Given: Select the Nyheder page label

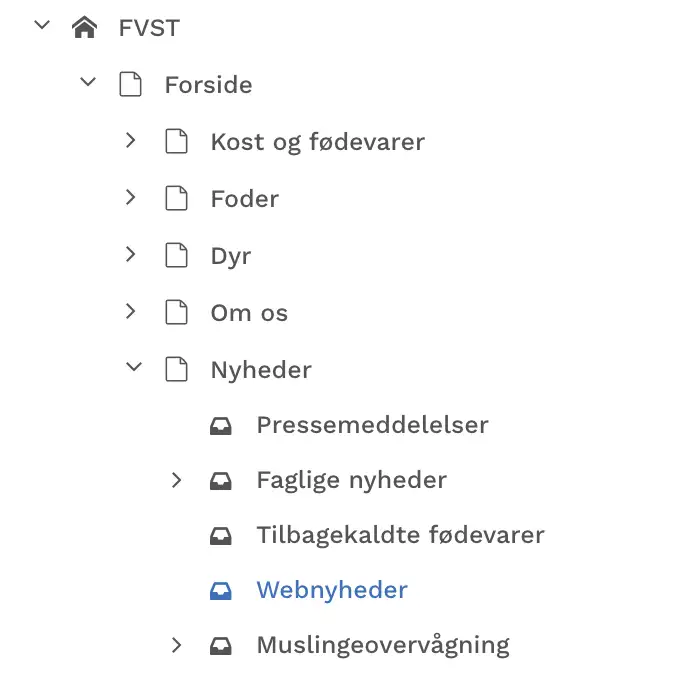Looking at the screenshot, I should point(261,370).
